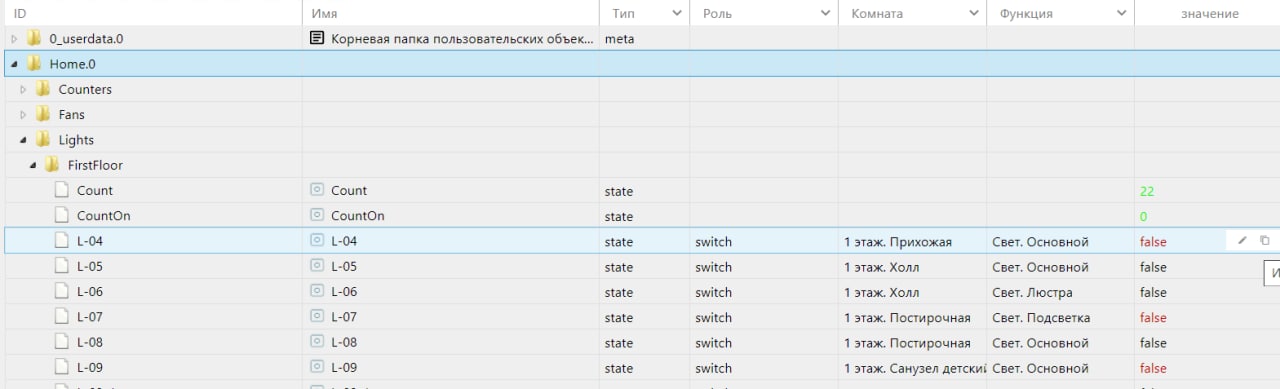Image resolution: width=1280 pixels, height=389 pixels.
Task: Open the Тип filter dropdown
Action: (x=676, y=13)
